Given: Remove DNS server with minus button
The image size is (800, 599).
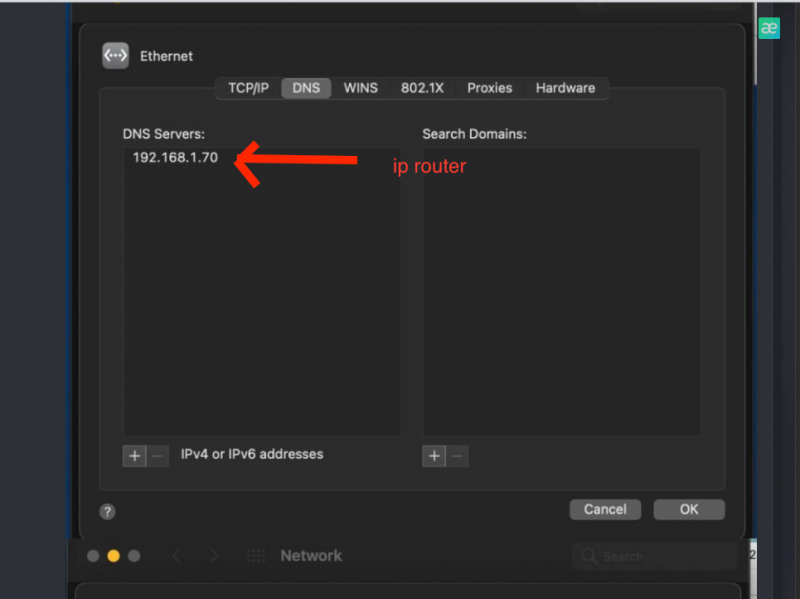Looking at the screenshot, I should tap(158, 456).
